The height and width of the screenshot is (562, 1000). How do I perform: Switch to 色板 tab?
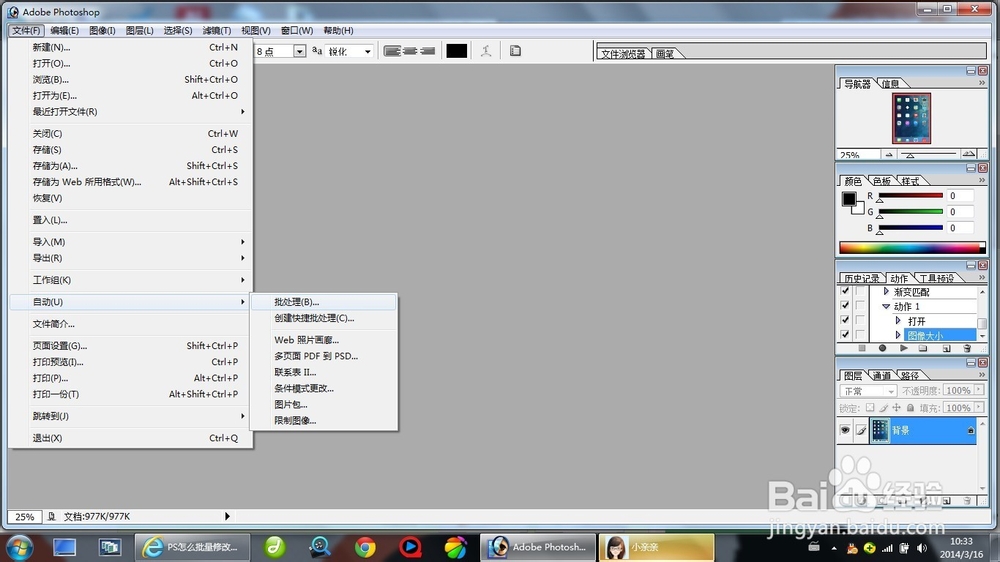click(881, 181)
